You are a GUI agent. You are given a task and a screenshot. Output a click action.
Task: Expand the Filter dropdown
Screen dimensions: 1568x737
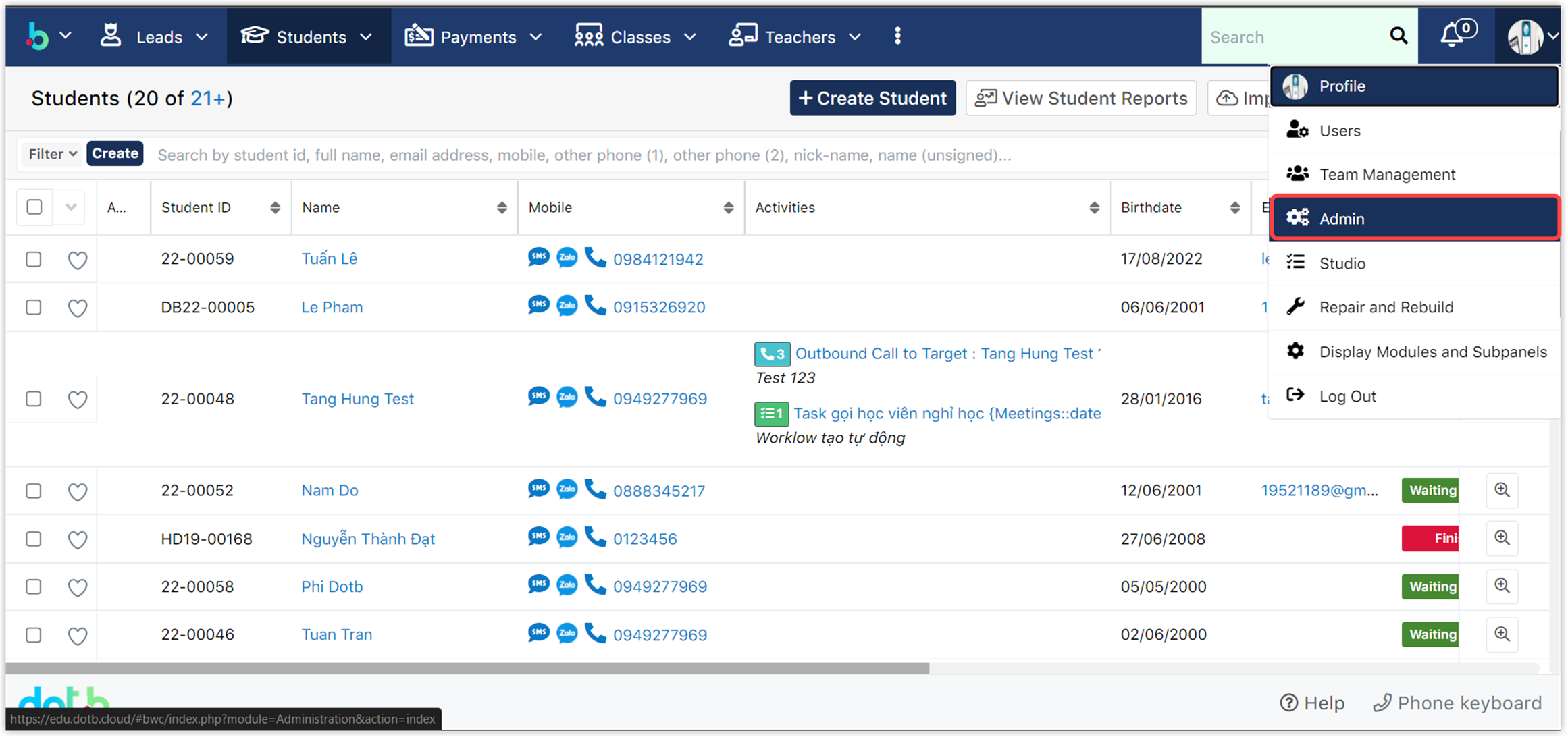52,154
